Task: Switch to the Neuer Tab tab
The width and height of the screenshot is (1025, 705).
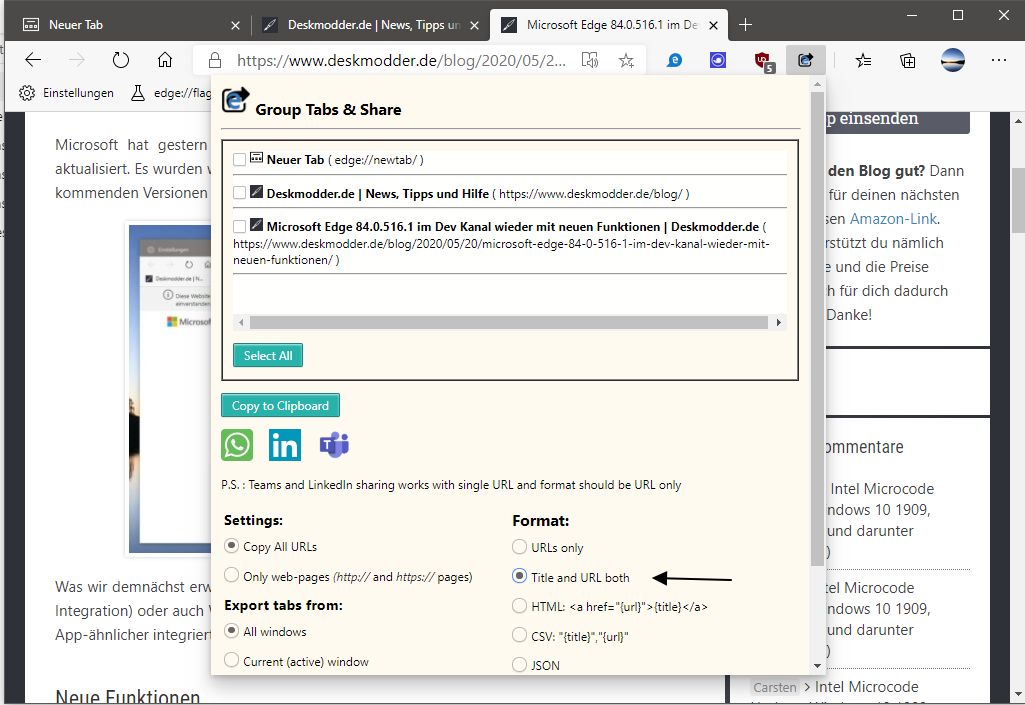Action: 131,25
